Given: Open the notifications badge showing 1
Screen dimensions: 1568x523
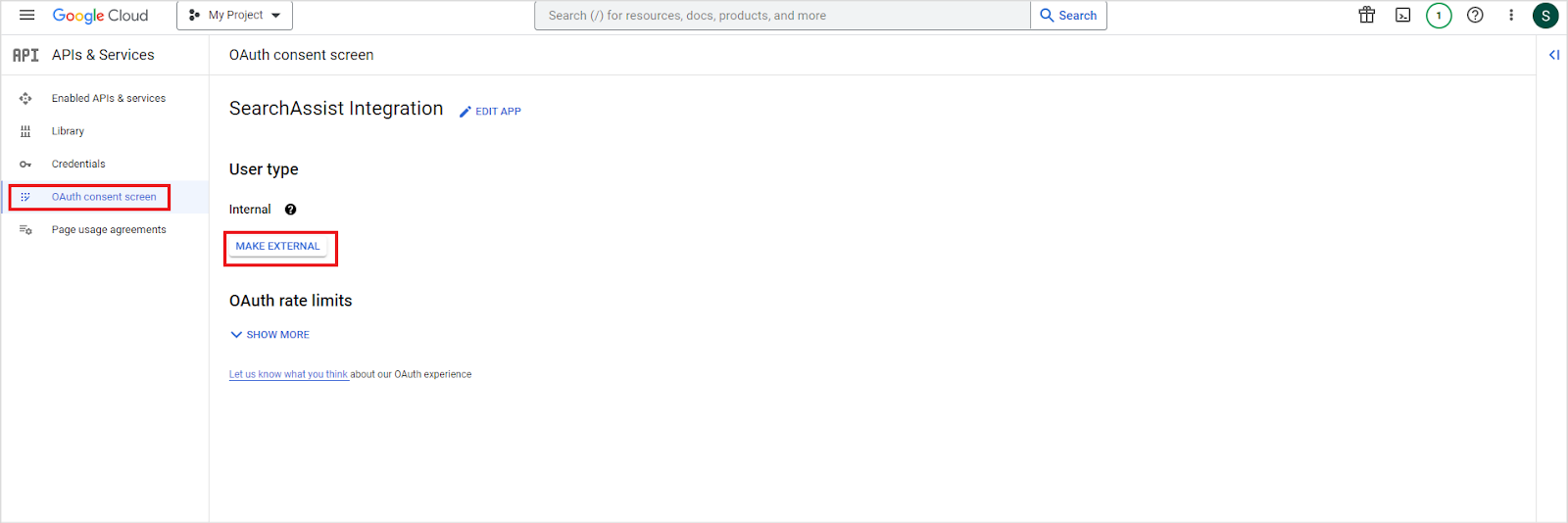Looking at the screenshot, I should click(x=1439, y=16).
